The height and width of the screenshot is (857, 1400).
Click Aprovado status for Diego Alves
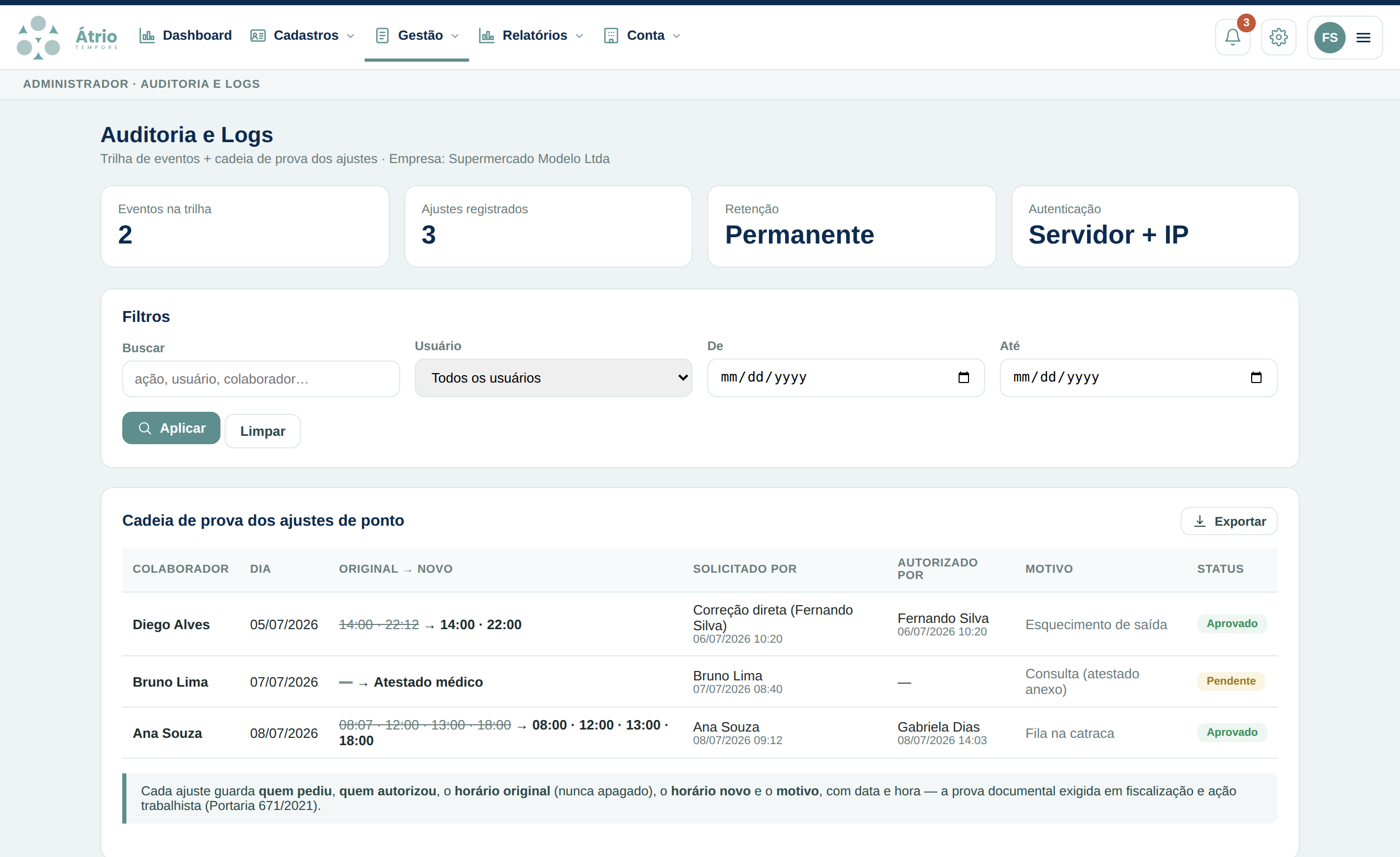point(1231,623)
